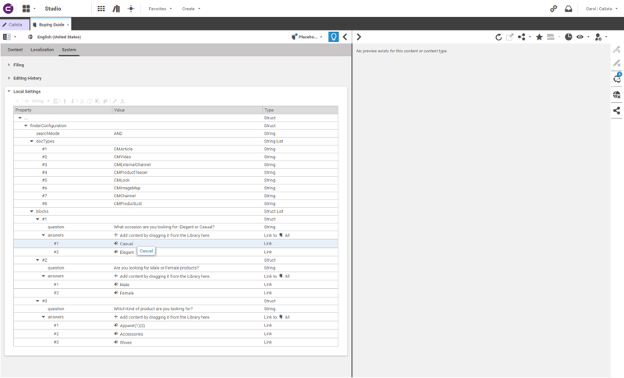Image resolution: width=624 pixels, height=378 pixels.
Task: Click the locale globe icon next to English
Action: [30, 37]
